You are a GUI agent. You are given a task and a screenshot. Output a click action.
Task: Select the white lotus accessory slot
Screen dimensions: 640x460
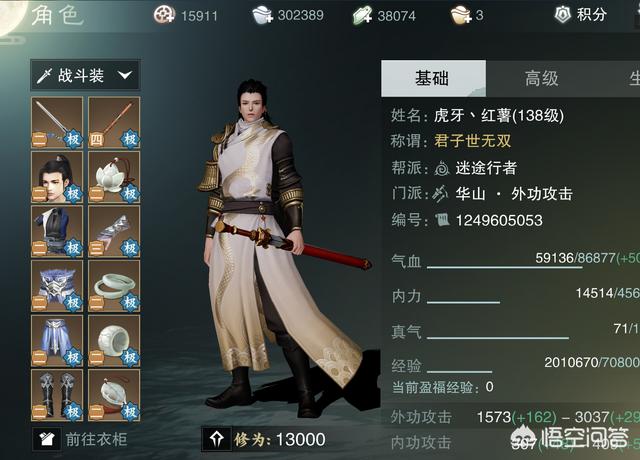[114, 177]
